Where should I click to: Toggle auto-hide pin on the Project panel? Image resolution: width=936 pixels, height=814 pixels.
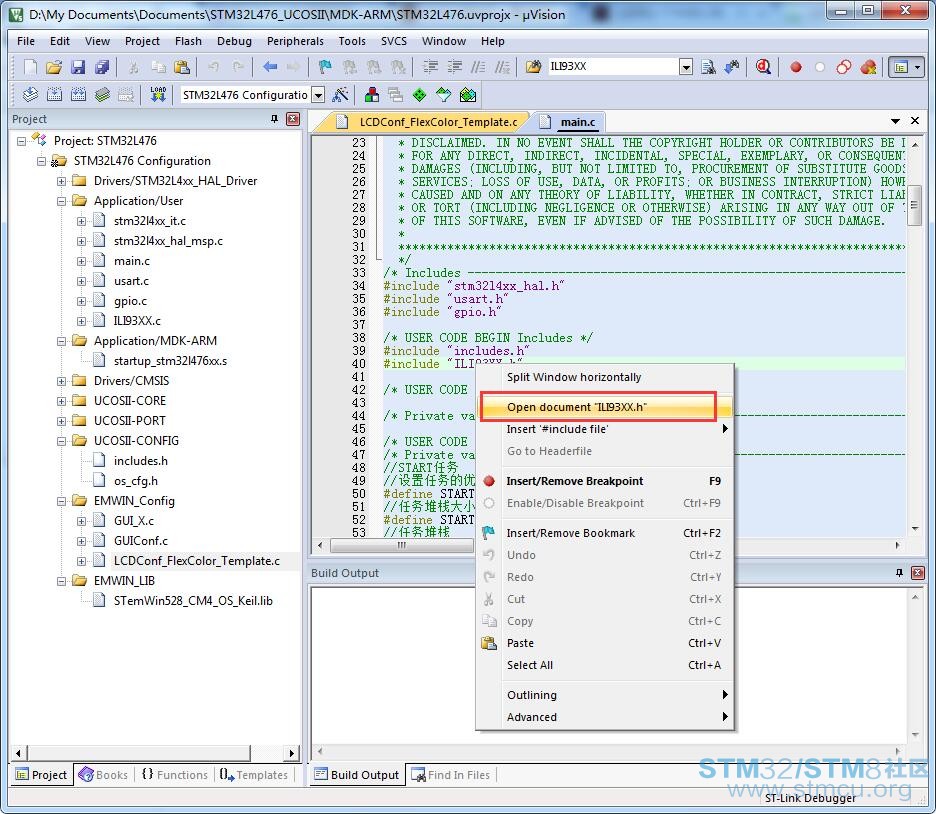[x=275, y=119]
